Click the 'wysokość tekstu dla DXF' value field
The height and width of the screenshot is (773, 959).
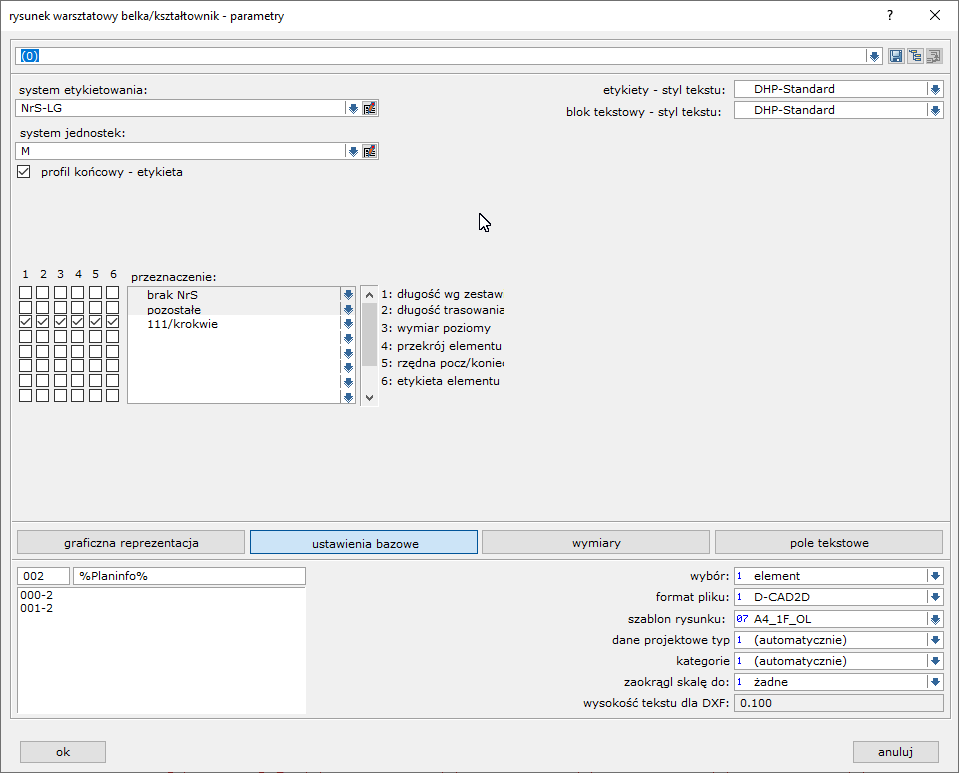pyautogui.click(x=839, y=703)
